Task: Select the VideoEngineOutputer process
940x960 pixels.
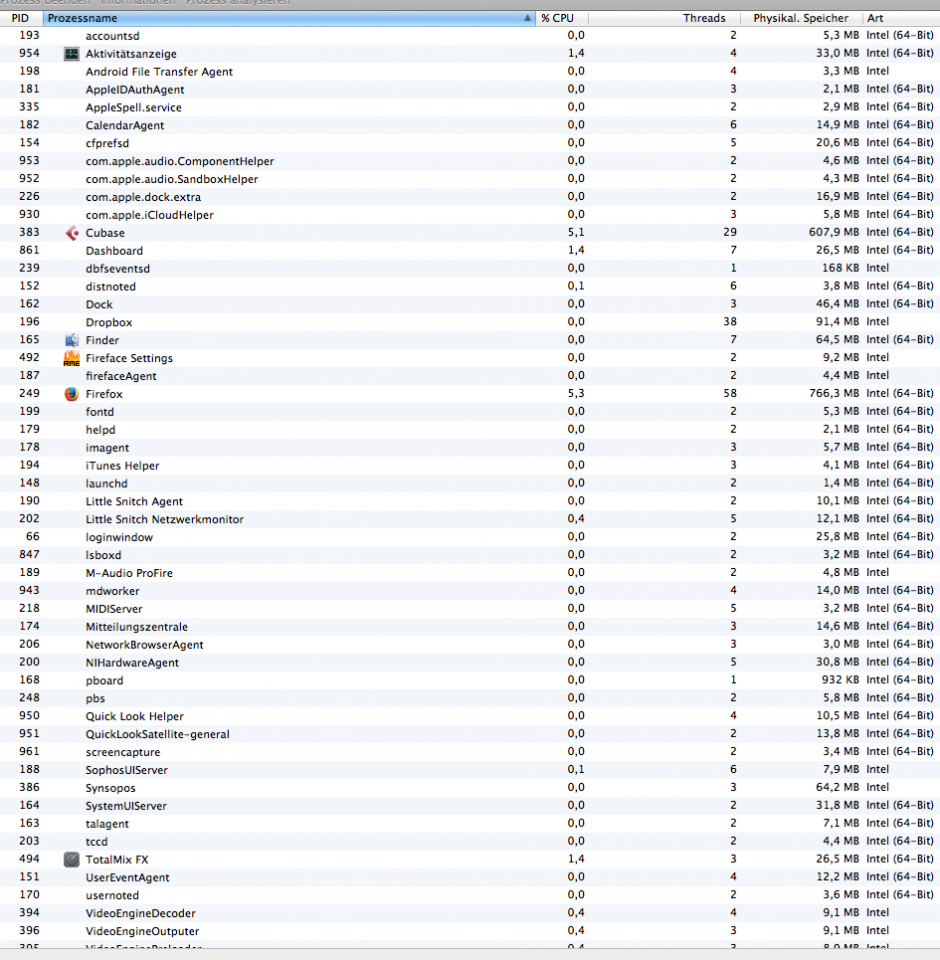Action: coord(143,931)
